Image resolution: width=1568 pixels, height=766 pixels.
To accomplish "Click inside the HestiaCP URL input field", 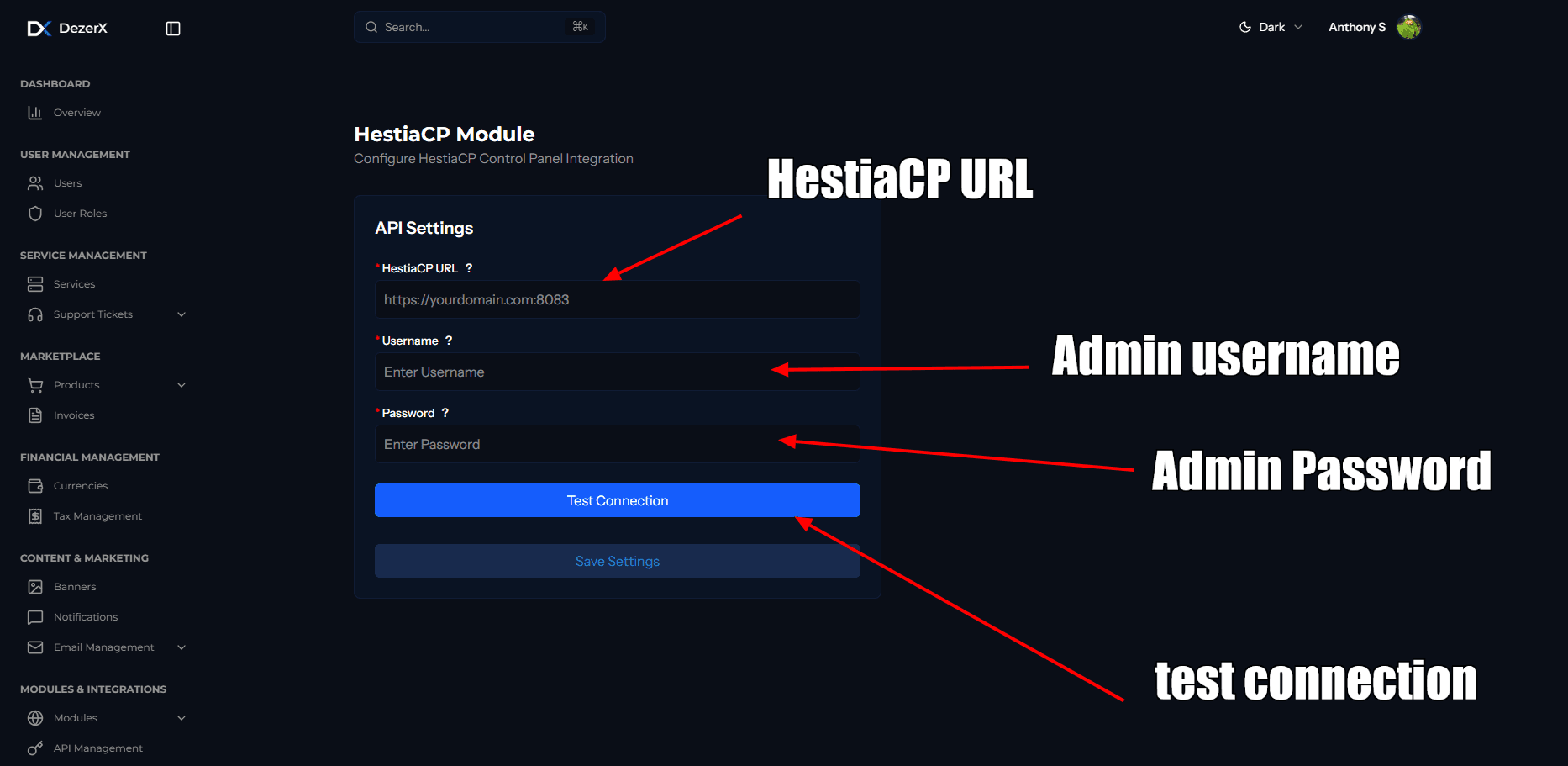I will click(x=617, y=299).
